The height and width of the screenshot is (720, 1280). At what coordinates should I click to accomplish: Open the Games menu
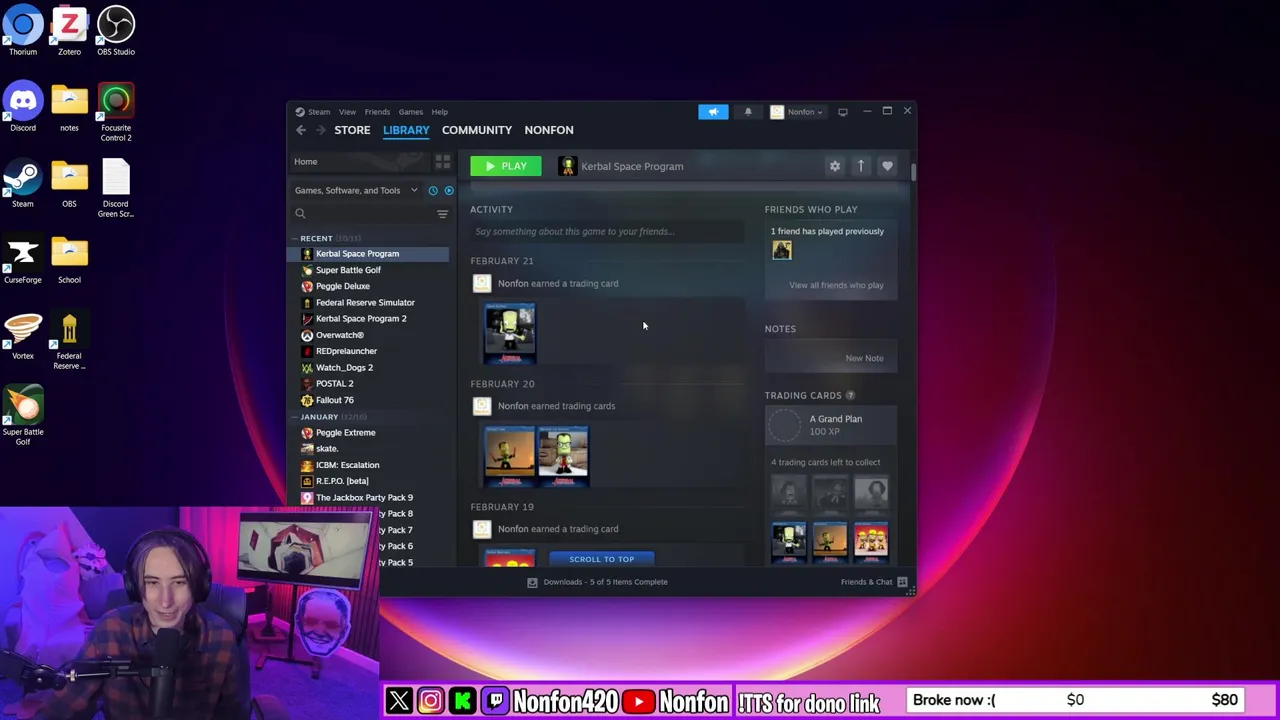click(x=411, y=112)
